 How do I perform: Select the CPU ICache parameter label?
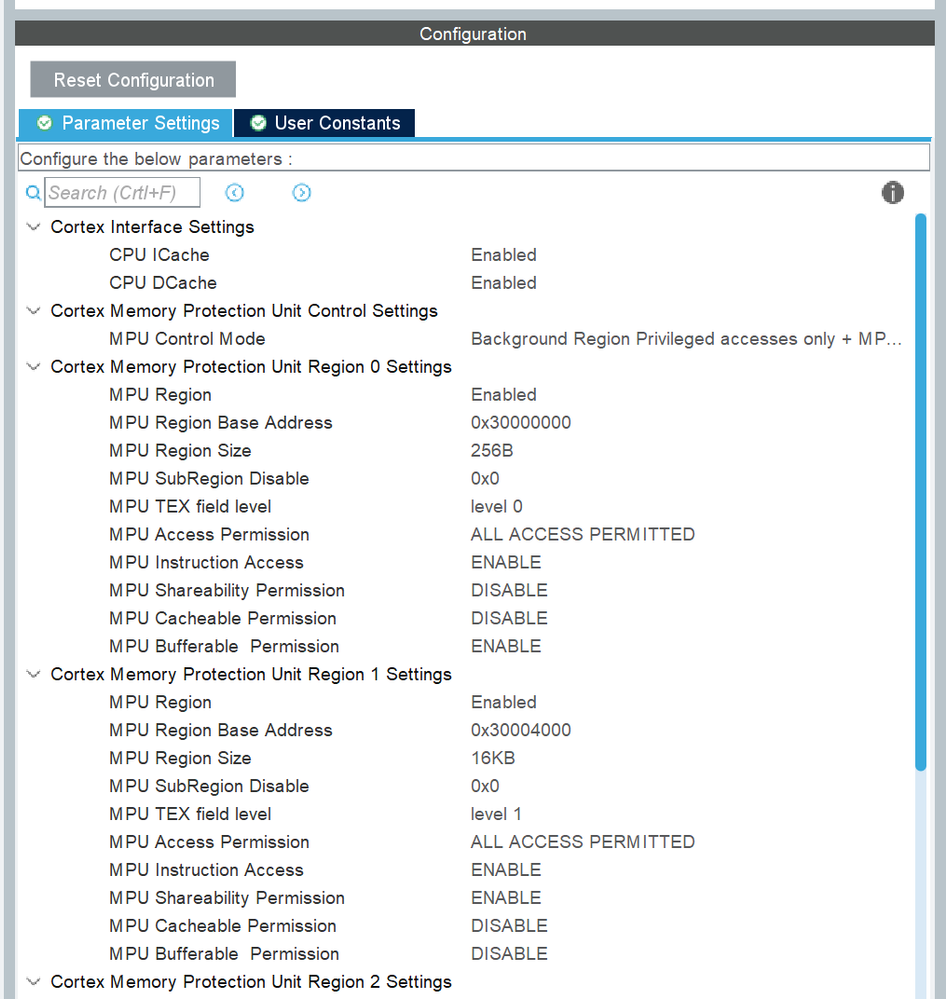(159, 255)
